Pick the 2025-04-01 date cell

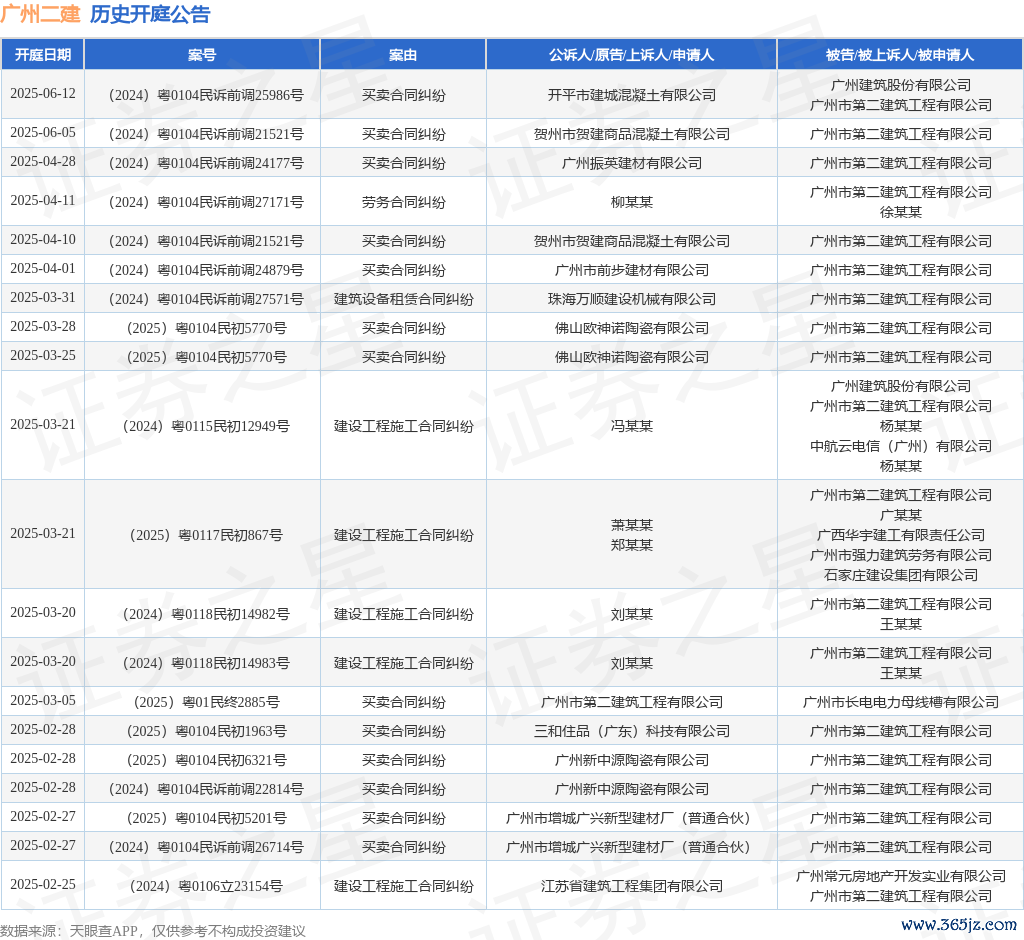pyautogui.click(x=43, y=268)
